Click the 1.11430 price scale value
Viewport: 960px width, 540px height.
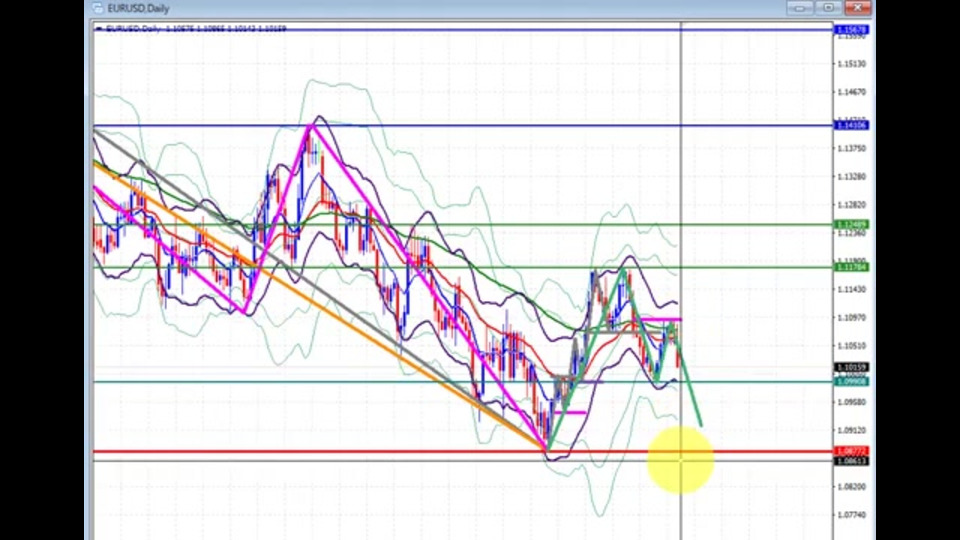click(x=852, y=289)
